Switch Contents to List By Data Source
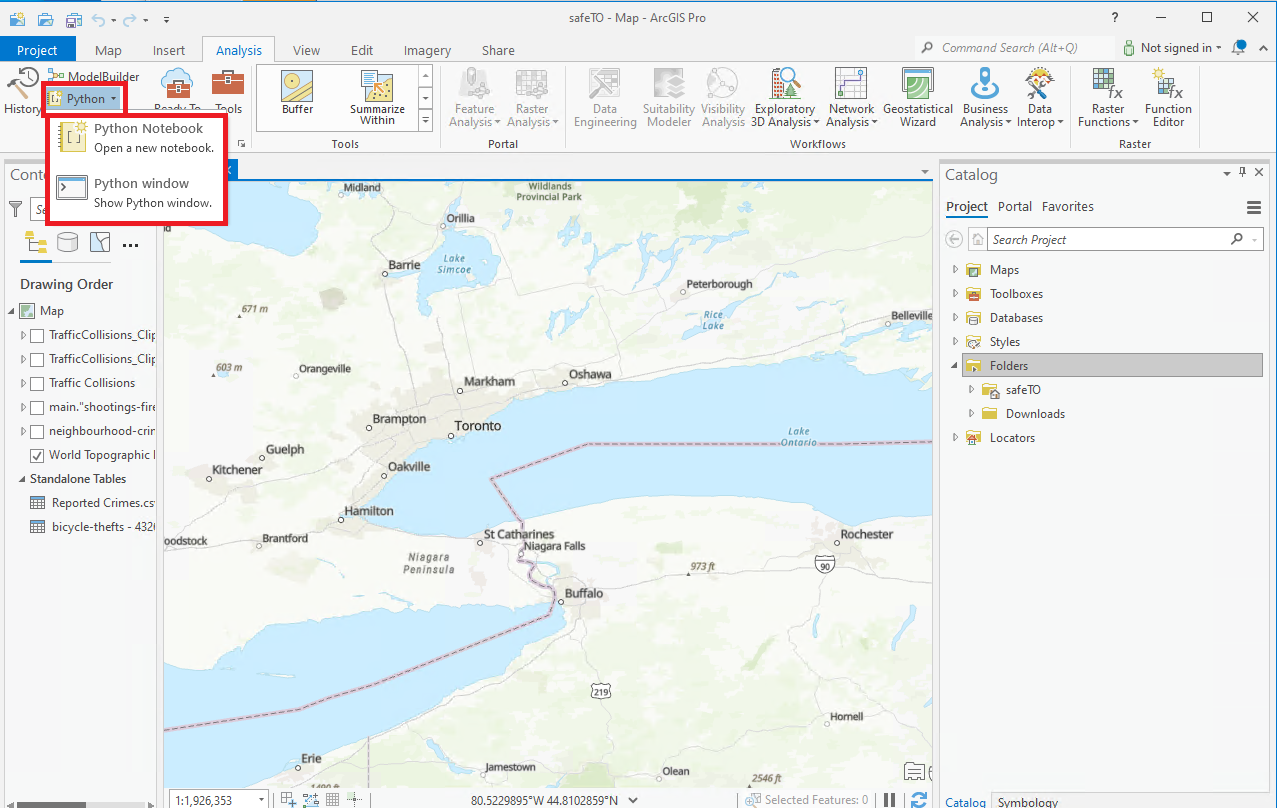The height and width of the screenshot is (808, 1280). click(67, 242)
